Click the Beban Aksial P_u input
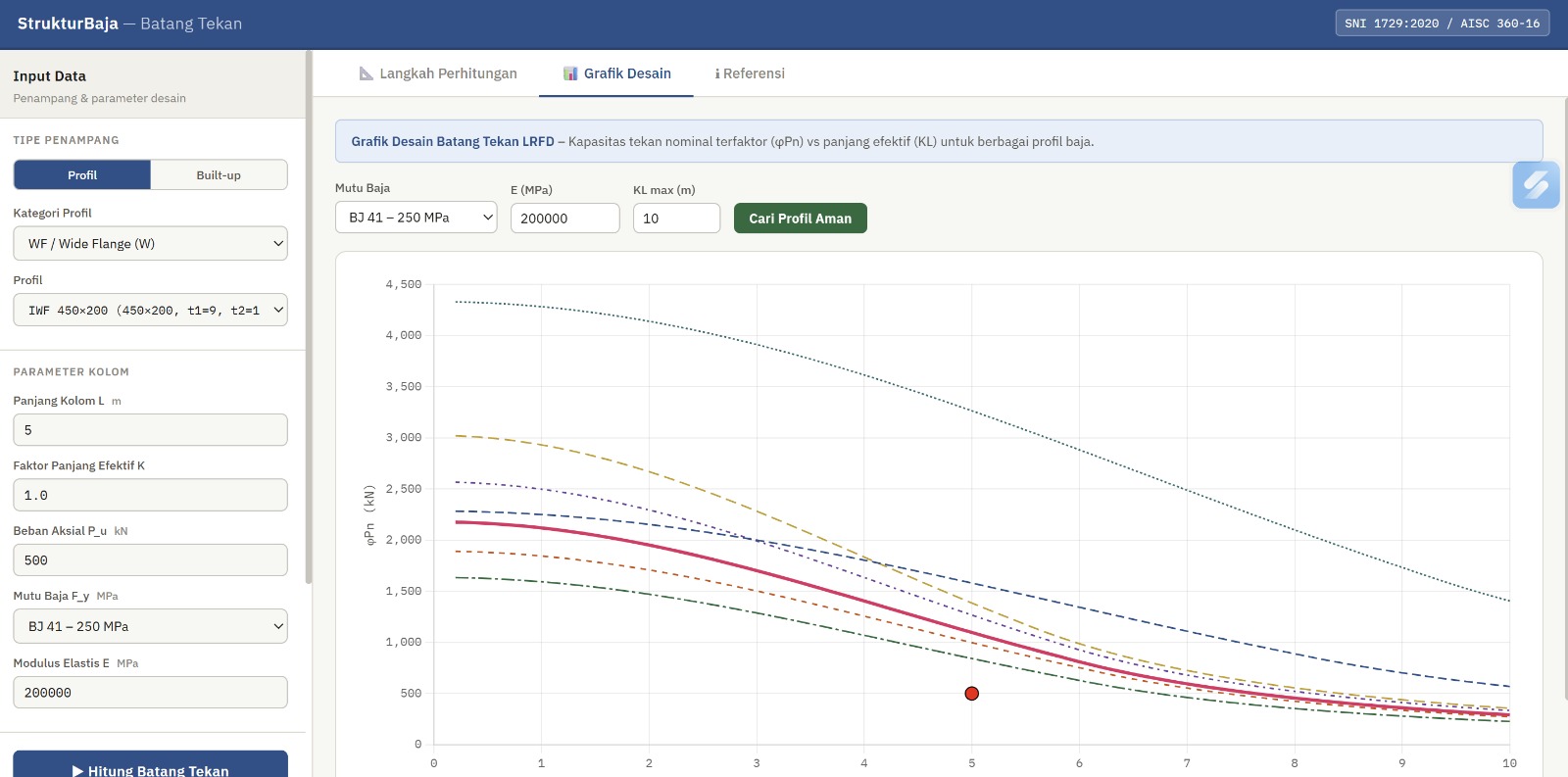The height and width of the screenshot is (777, 1568). (150, 560)
